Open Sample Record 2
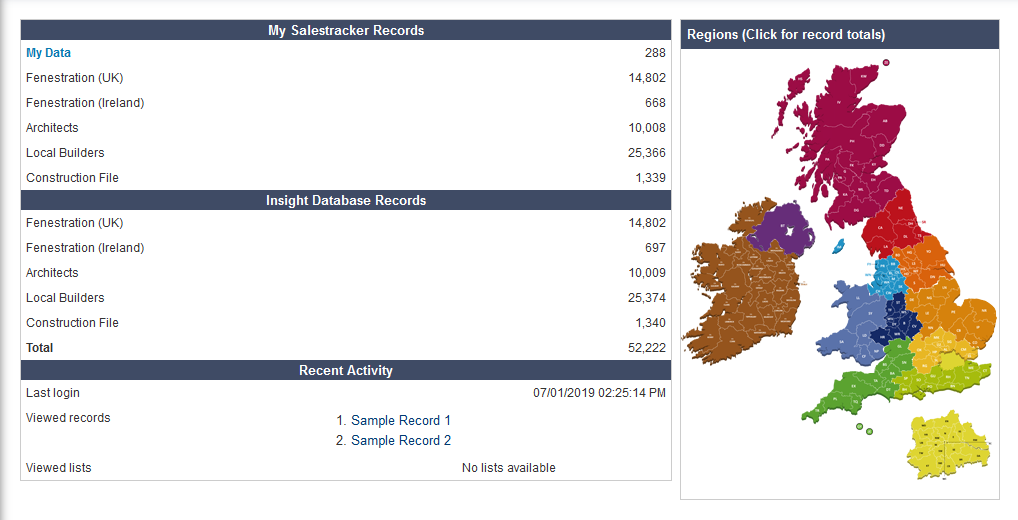 400,441
